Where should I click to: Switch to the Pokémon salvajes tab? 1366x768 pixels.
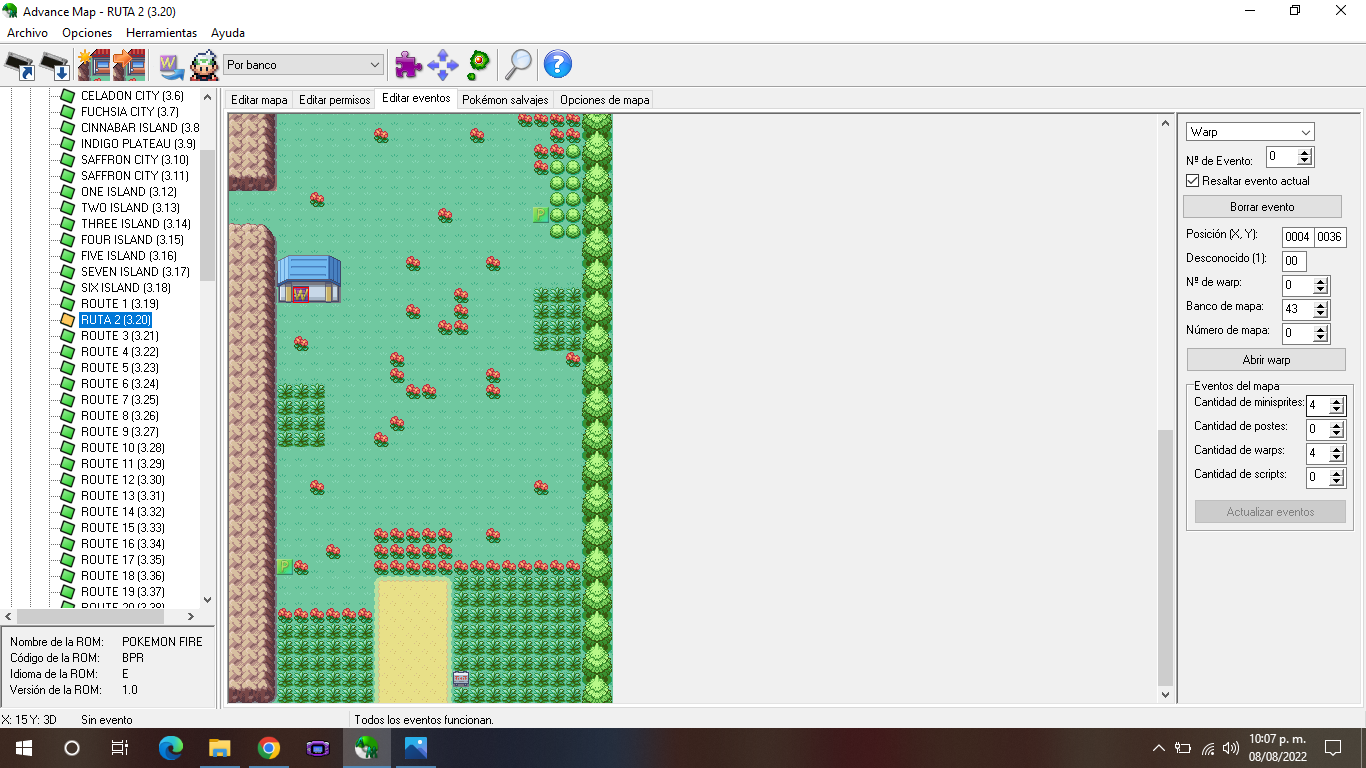pos(505,100)
